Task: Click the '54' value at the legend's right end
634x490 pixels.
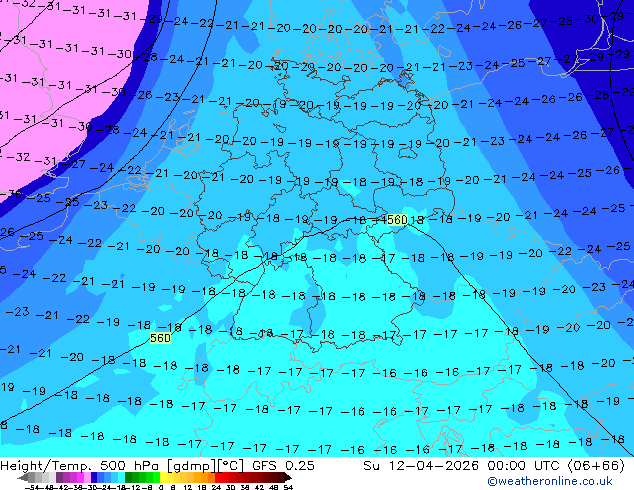Action: coord(288,487)
